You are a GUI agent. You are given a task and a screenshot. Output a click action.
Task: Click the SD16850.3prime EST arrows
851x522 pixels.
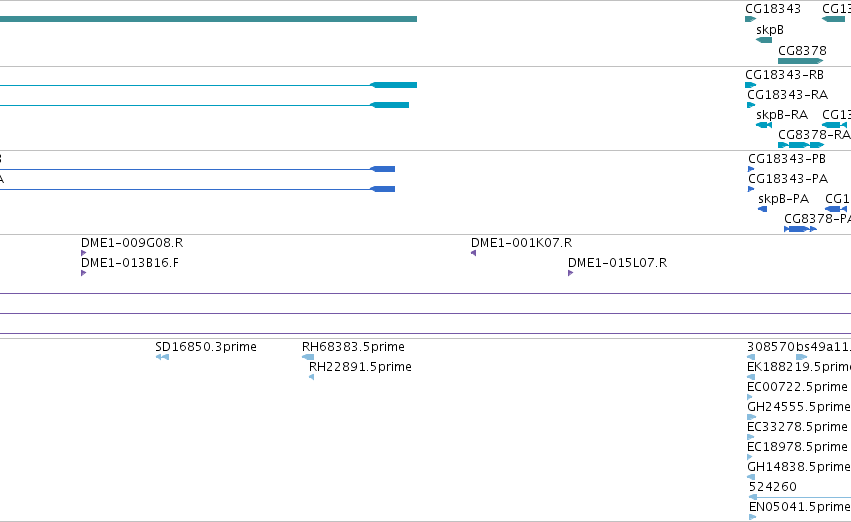pyautogui.click(x=162, y=357)
